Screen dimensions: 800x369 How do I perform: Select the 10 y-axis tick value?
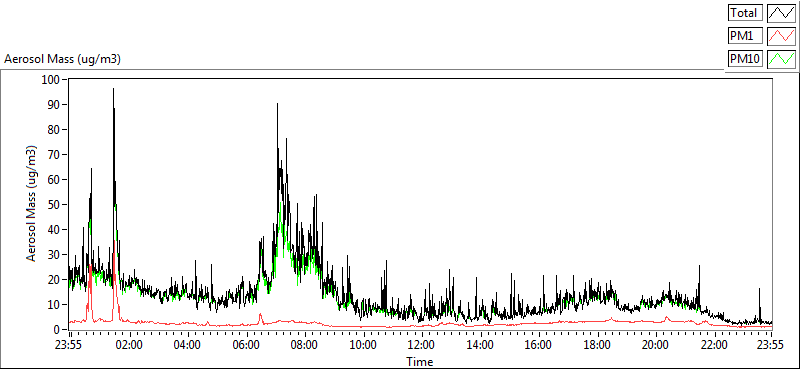pyautogui.click(x=55, y=305)
